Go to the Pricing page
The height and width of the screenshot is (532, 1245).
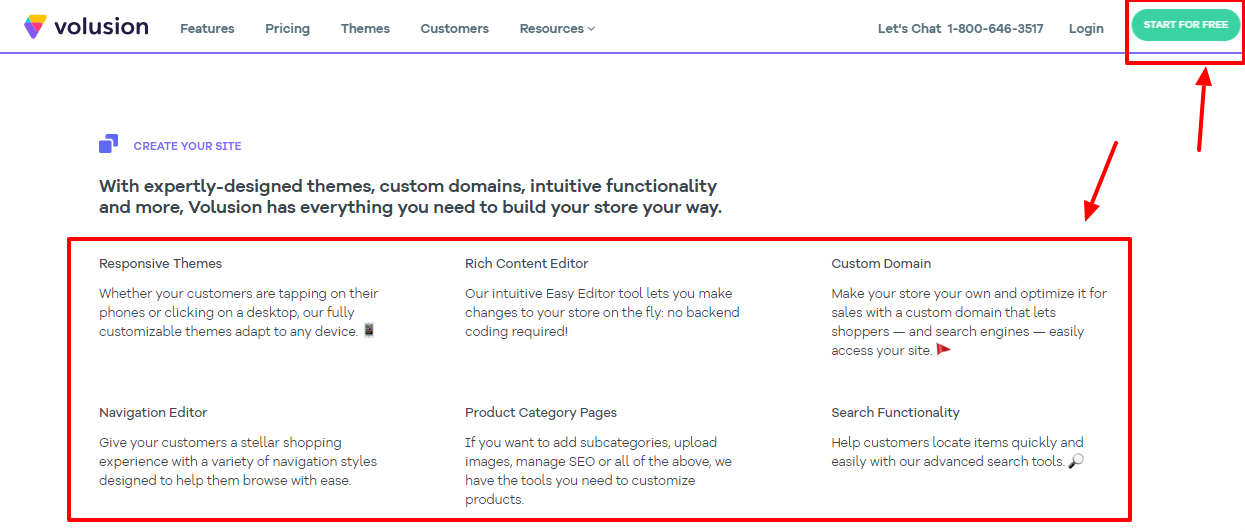[287, 28]
